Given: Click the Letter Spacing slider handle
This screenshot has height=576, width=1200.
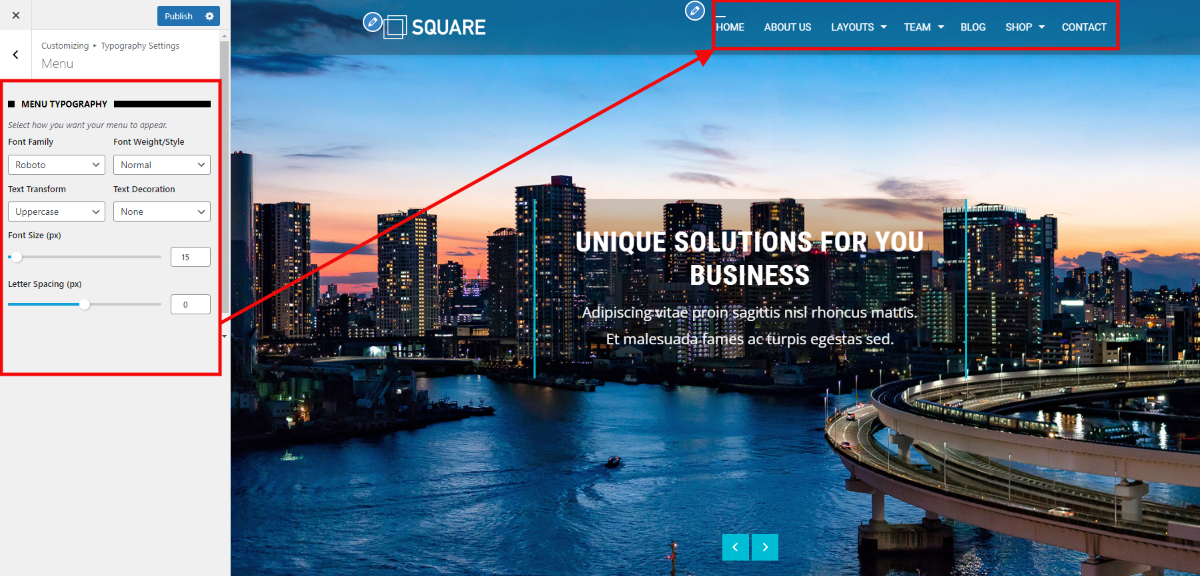Looking at the screenshot, I should tap(85, 305).
